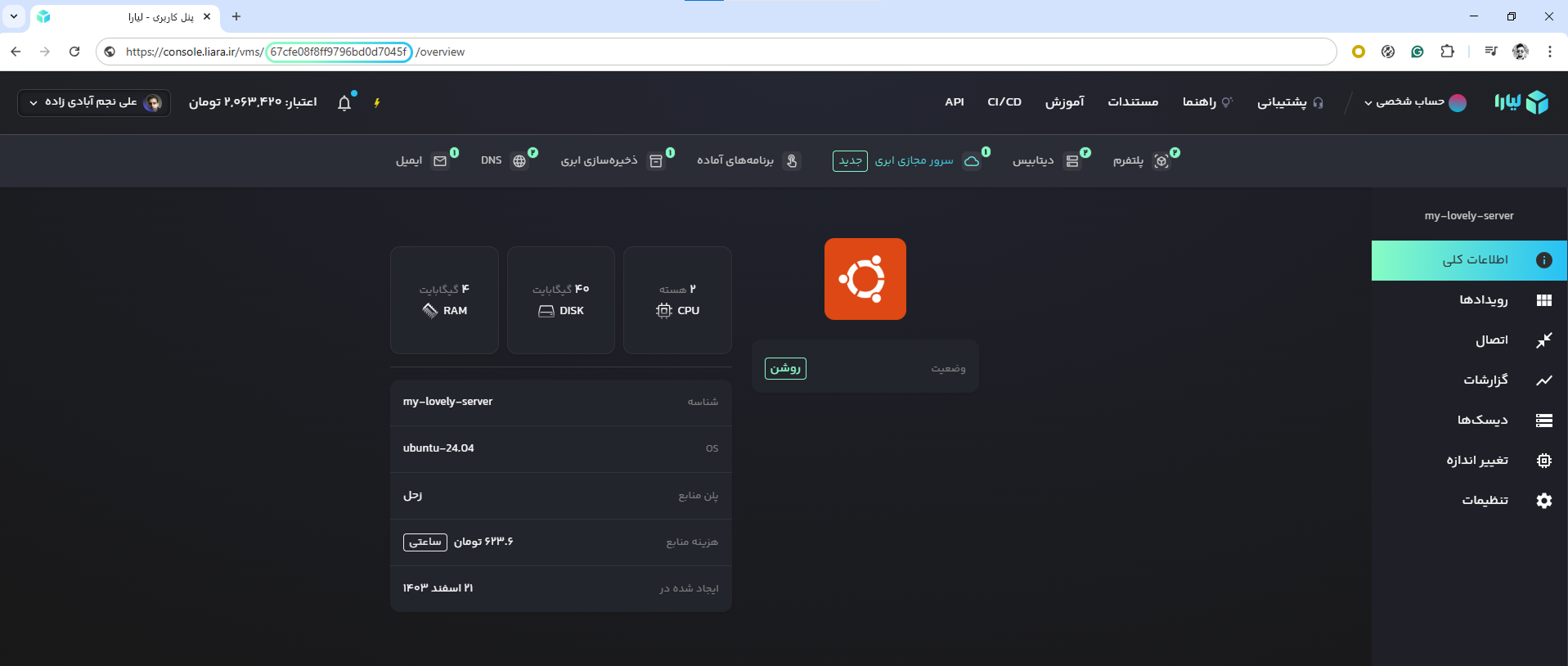Click the ساعتی (hourly) badge
The width and height of the screenshot is (1568, 666).
coord(425,542)
